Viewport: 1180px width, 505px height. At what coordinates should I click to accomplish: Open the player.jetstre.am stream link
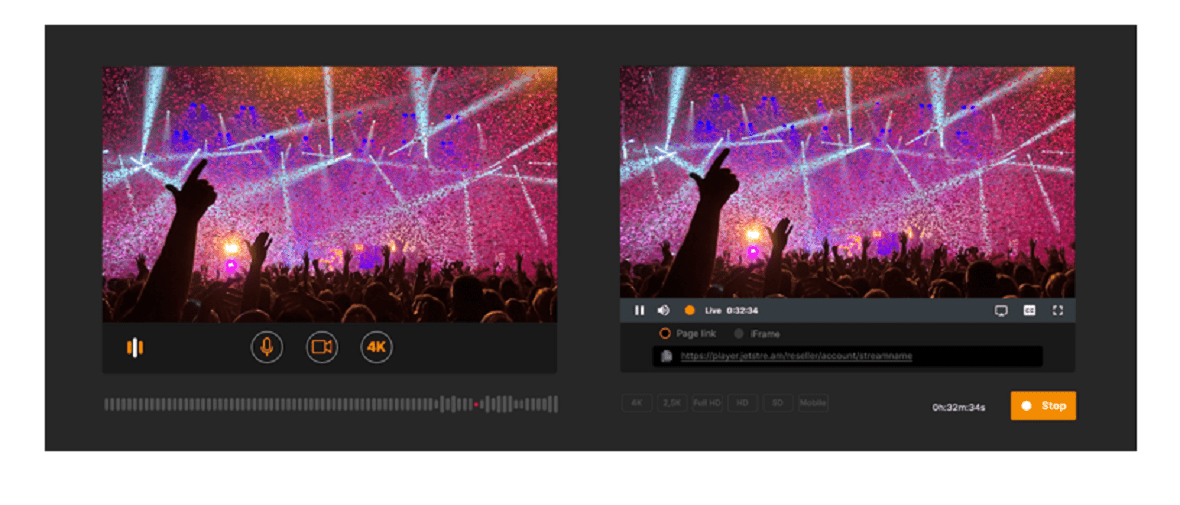tap(796, 356)
